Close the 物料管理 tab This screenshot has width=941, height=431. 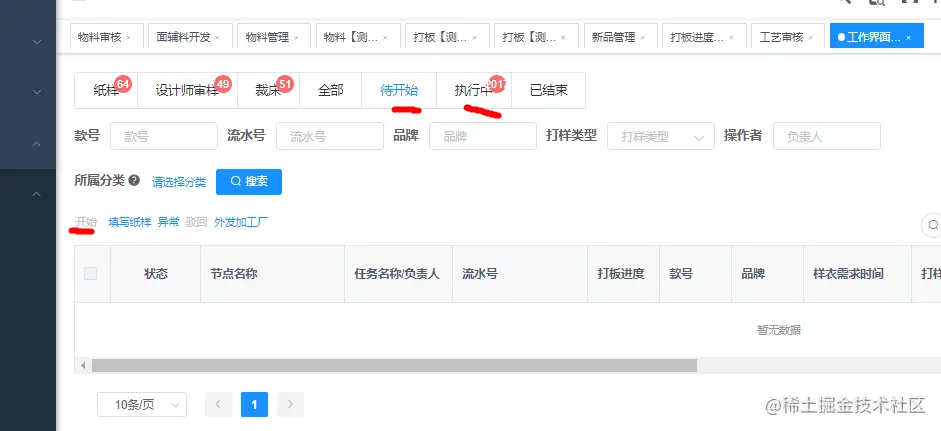(296, 38)
